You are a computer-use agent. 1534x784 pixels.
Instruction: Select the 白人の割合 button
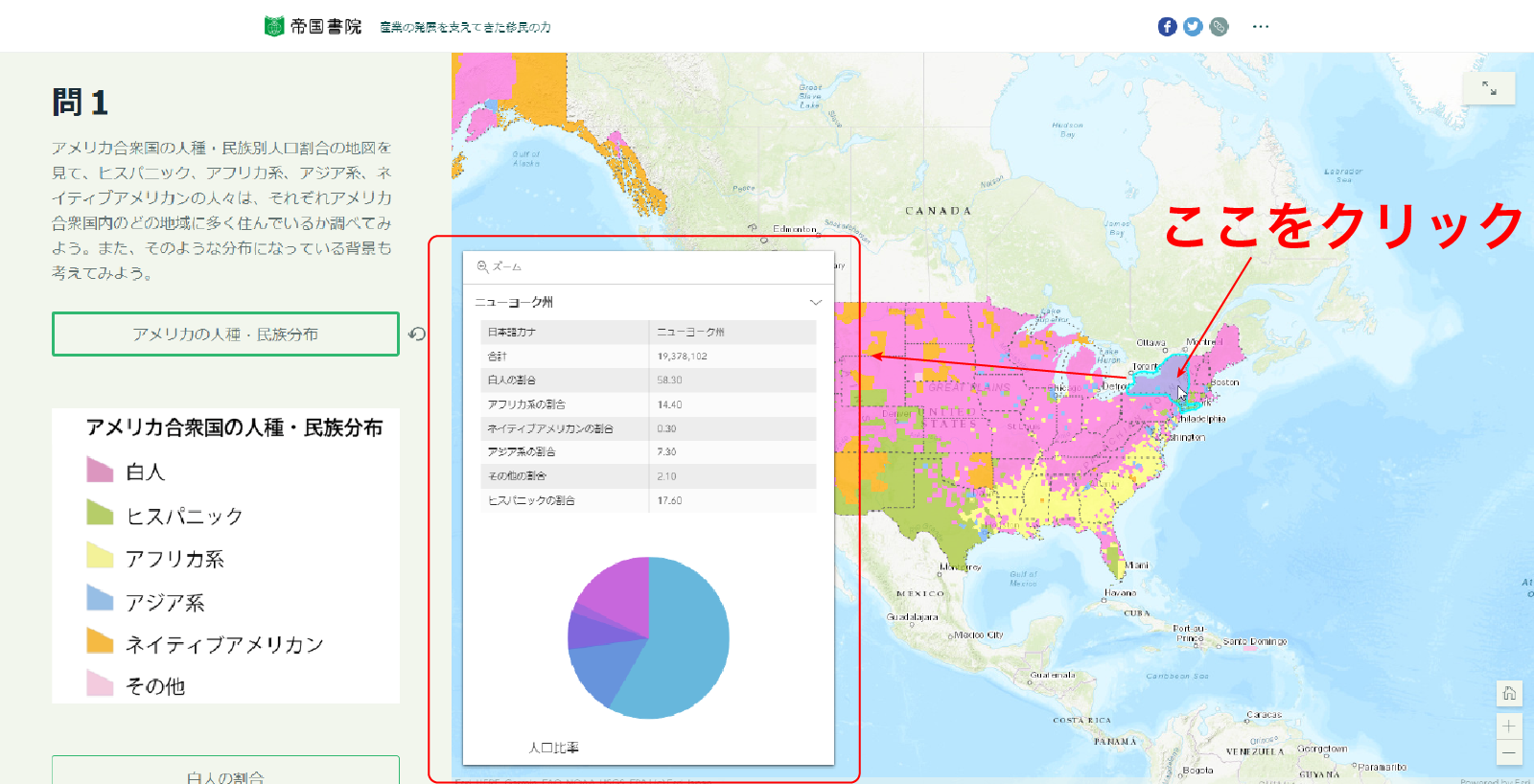coord(225,774)
